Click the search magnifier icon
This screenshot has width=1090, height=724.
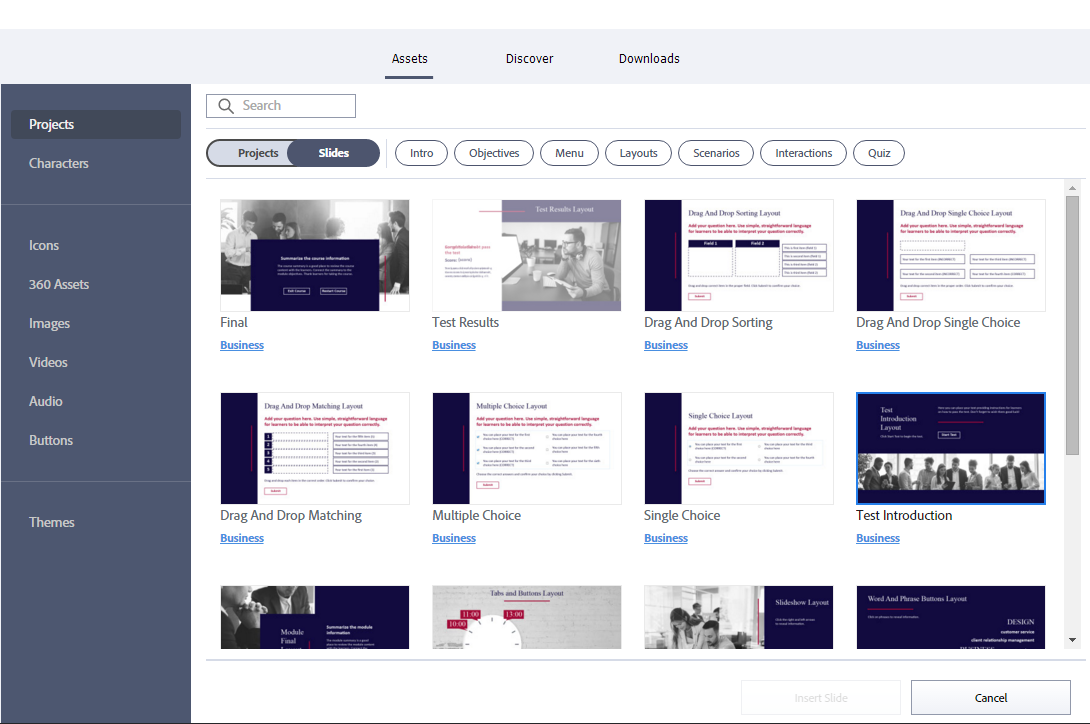224,106
